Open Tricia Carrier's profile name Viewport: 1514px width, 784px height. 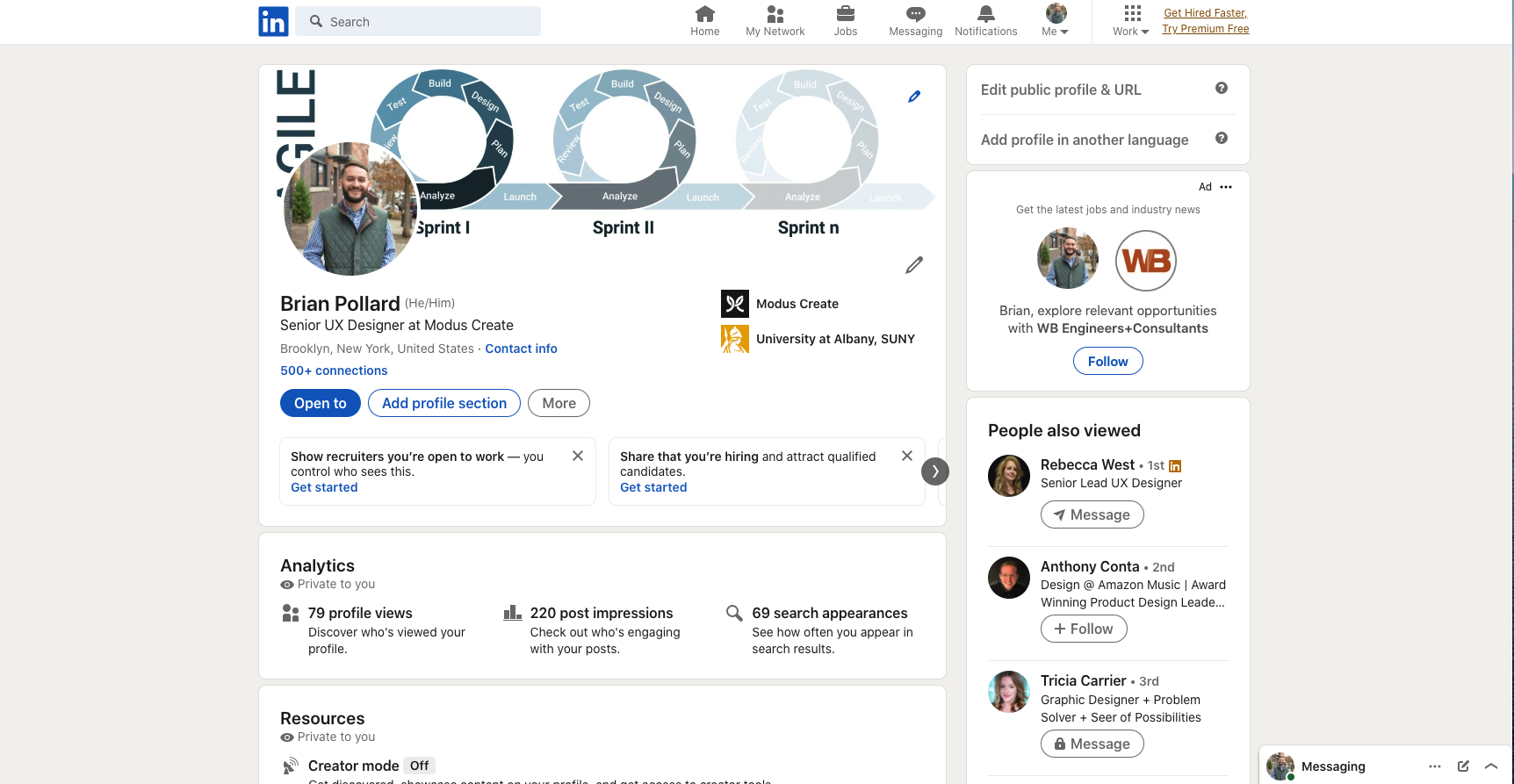pos(1083,680)
